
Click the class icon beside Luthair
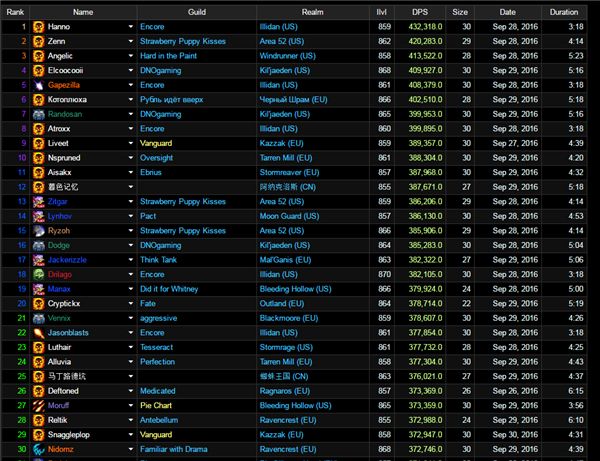tap(38, 347)
